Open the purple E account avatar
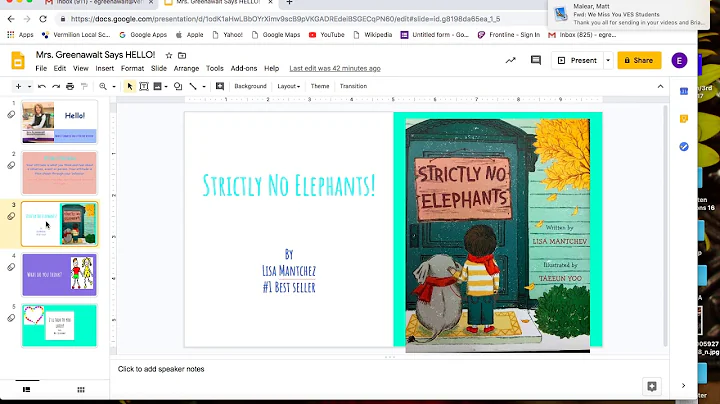This screenshot has width=720, height=404. [x=679, y=61]
